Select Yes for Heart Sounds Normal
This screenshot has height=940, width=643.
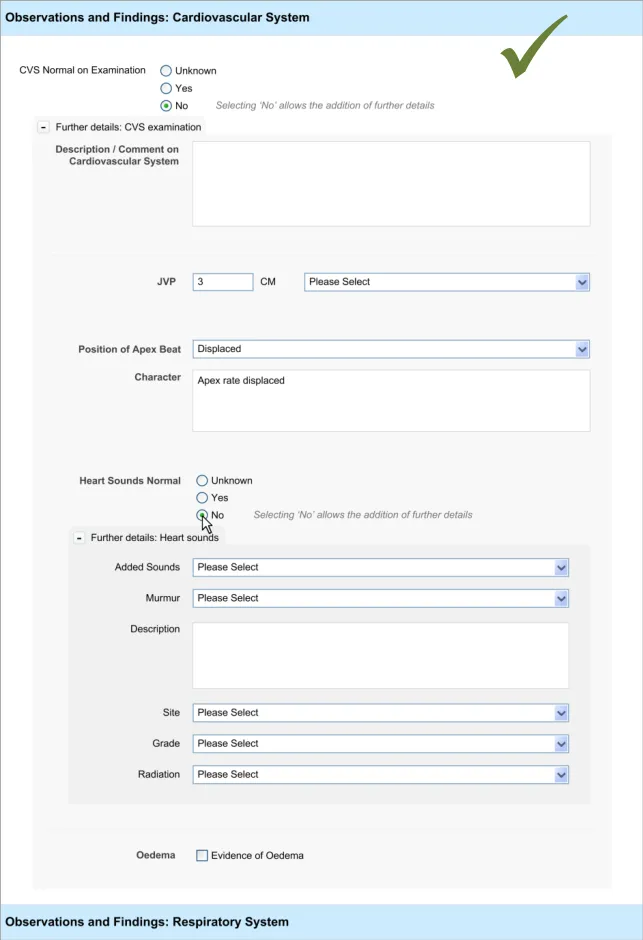(202, 498)
